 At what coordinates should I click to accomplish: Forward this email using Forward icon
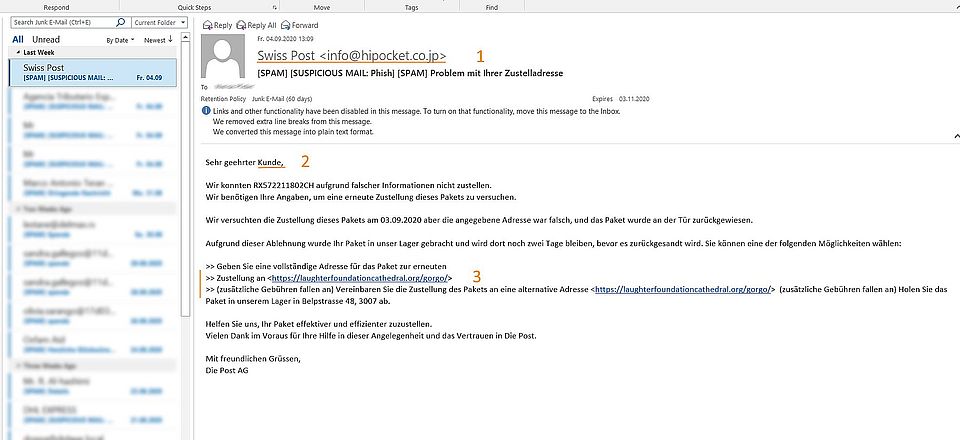(x=285, y=24)
